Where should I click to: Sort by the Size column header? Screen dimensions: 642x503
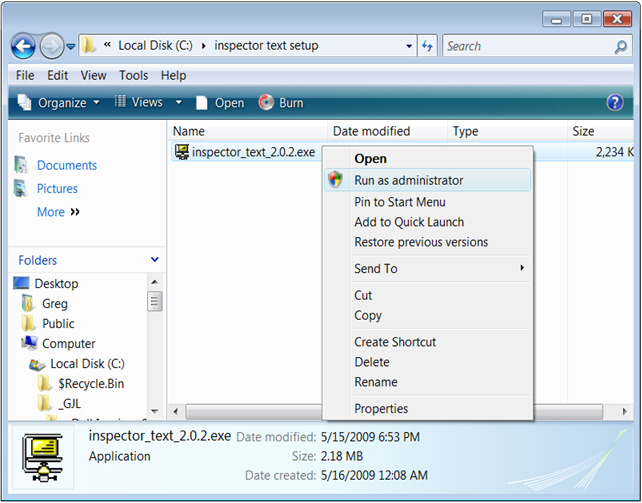tap(600, 131)
